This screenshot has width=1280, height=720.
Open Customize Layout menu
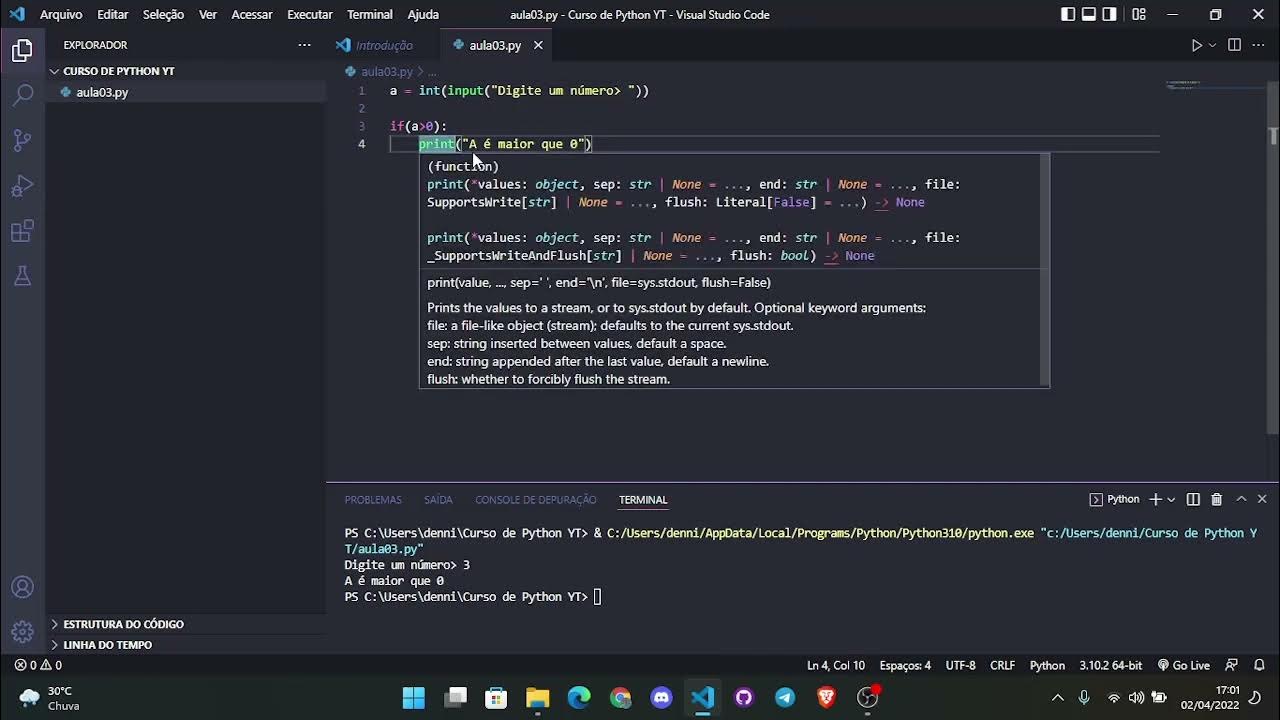[x=1139, y=14]
